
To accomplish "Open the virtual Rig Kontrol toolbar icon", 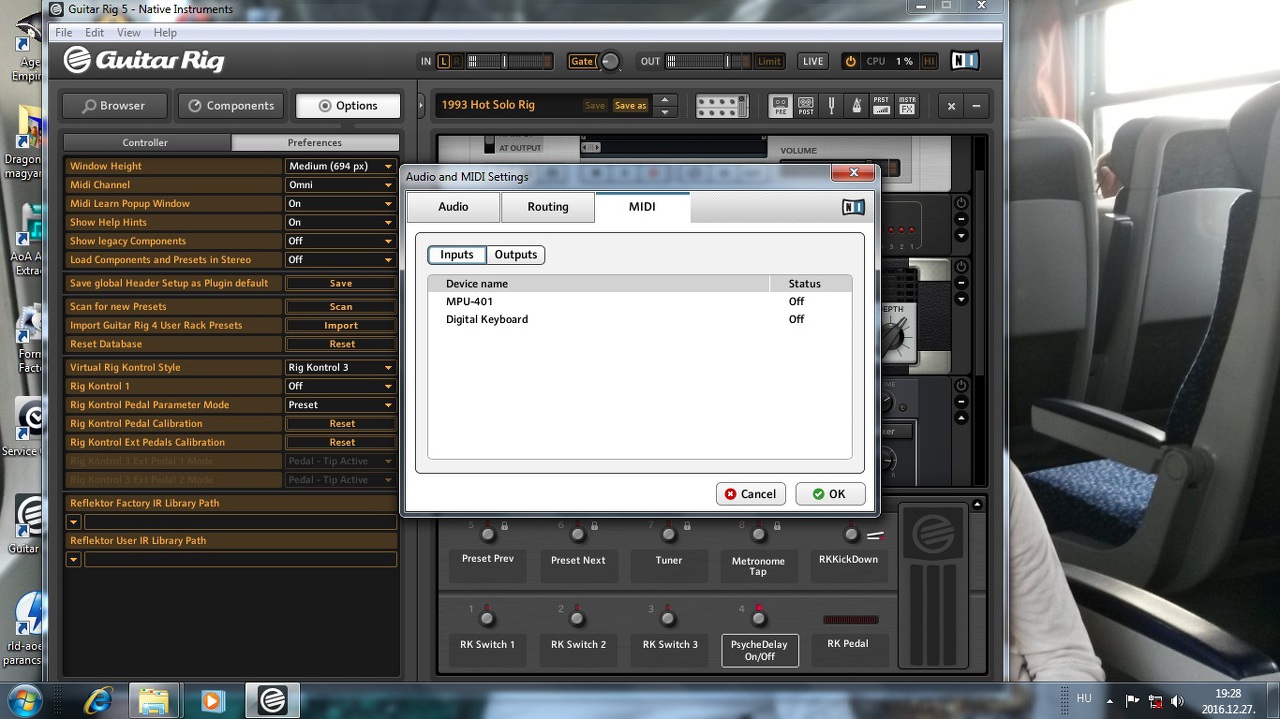I will pyautogui.click(x=722, y=105).
